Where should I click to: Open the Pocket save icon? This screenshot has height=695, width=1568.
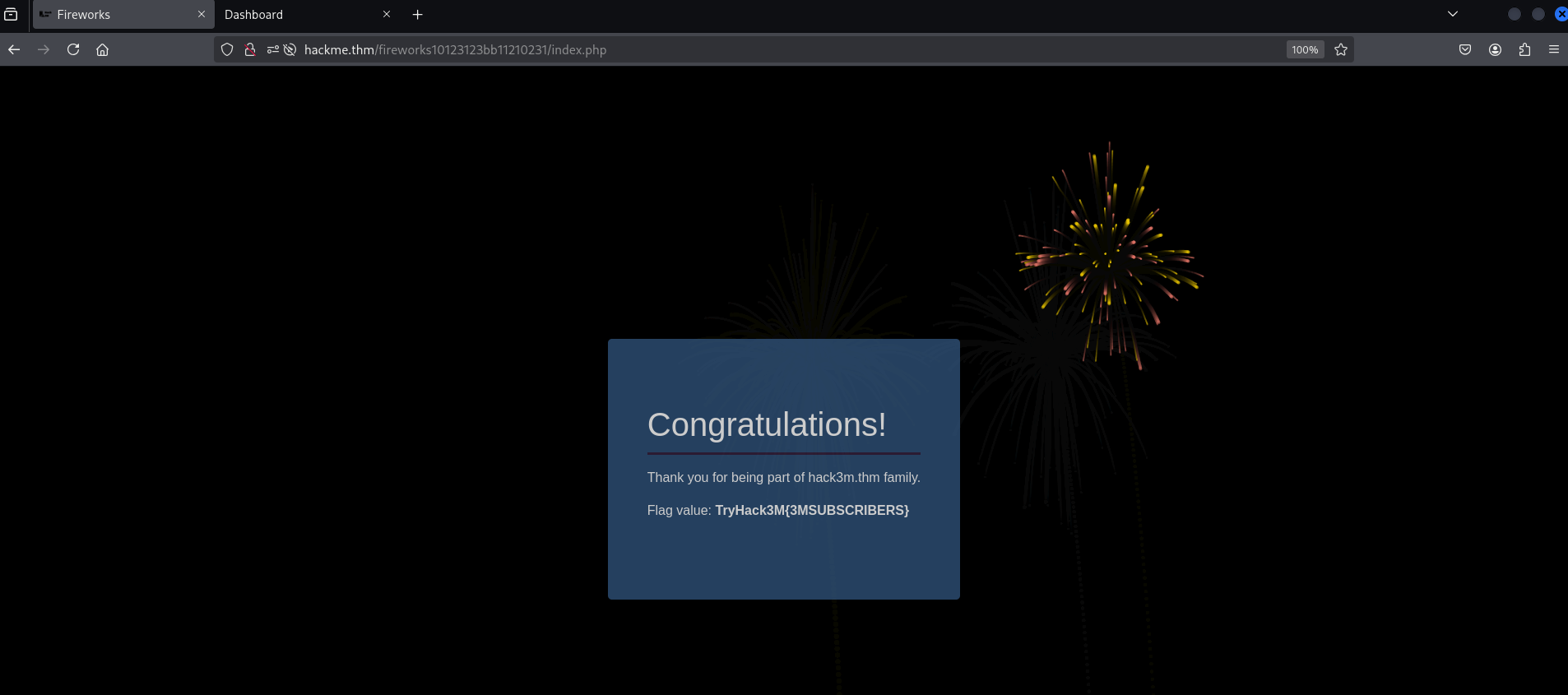click(x=1465, y=49)
